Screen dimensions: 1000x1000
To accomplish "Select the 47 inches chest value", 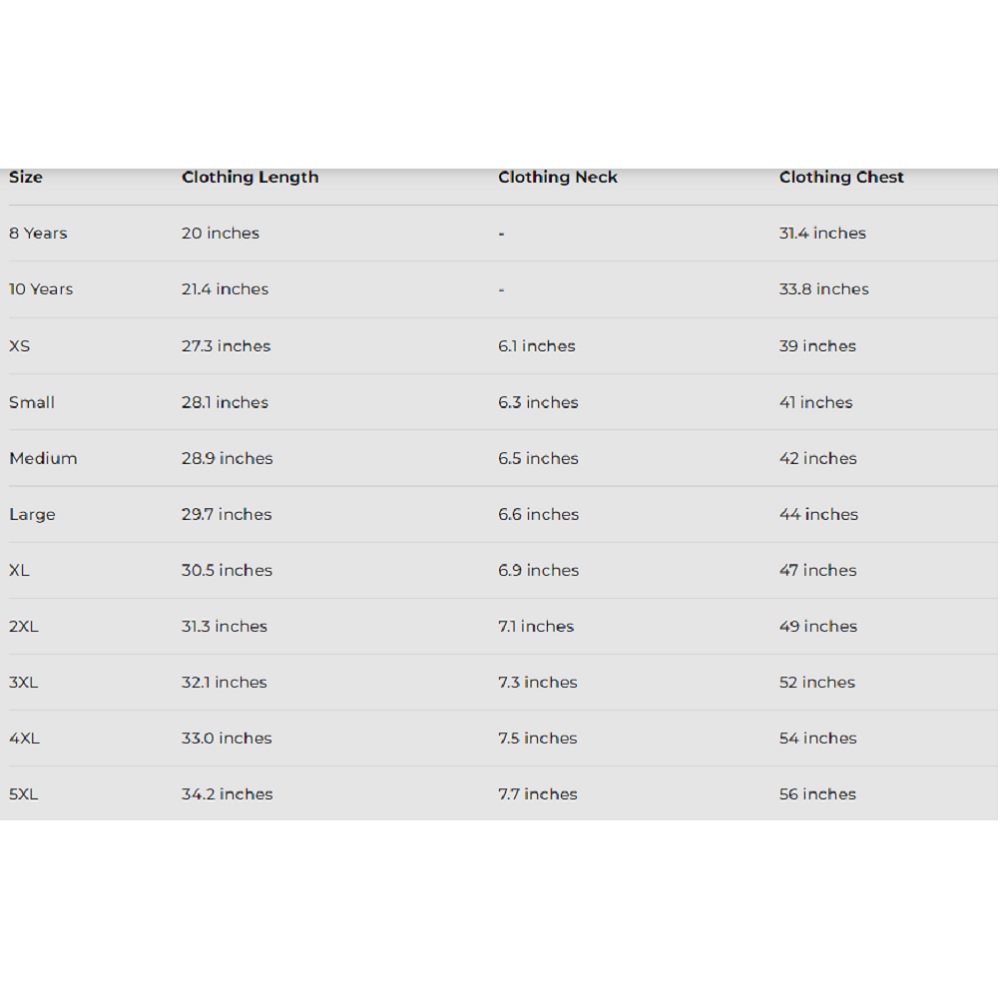I will 818,570.
